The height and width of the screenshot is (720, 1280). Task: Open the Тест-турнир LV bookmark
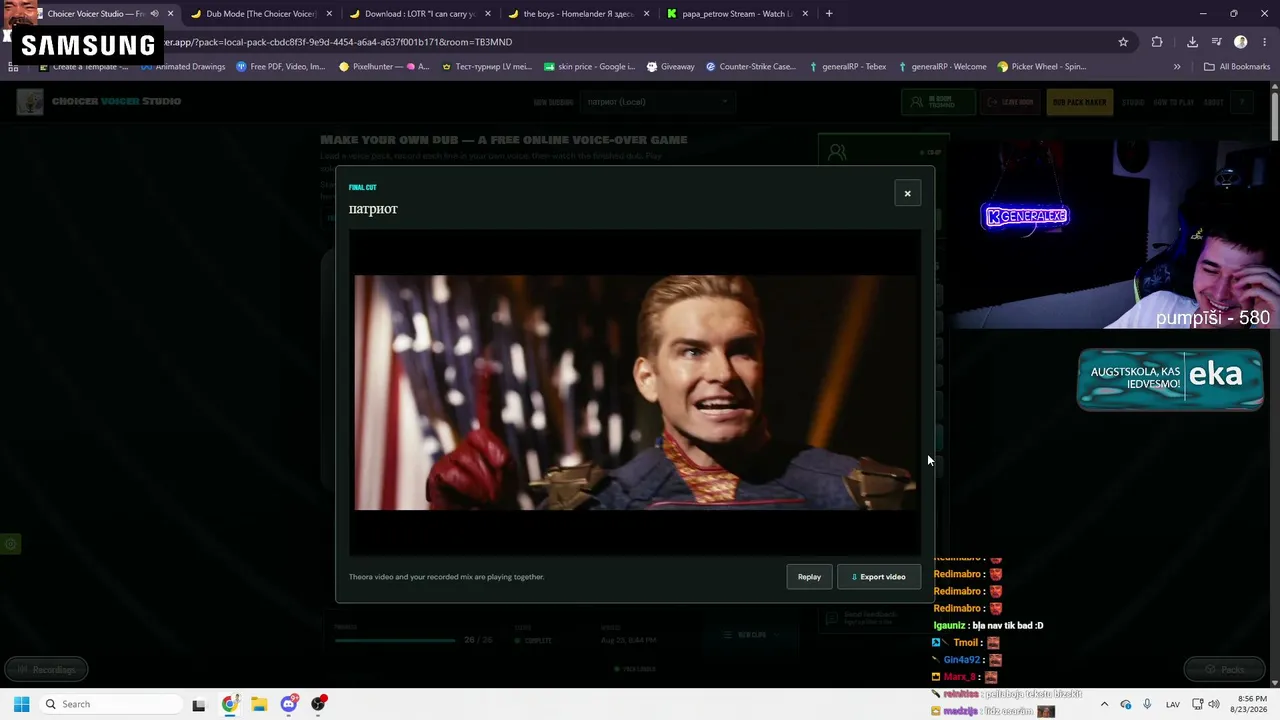point(486,67)
